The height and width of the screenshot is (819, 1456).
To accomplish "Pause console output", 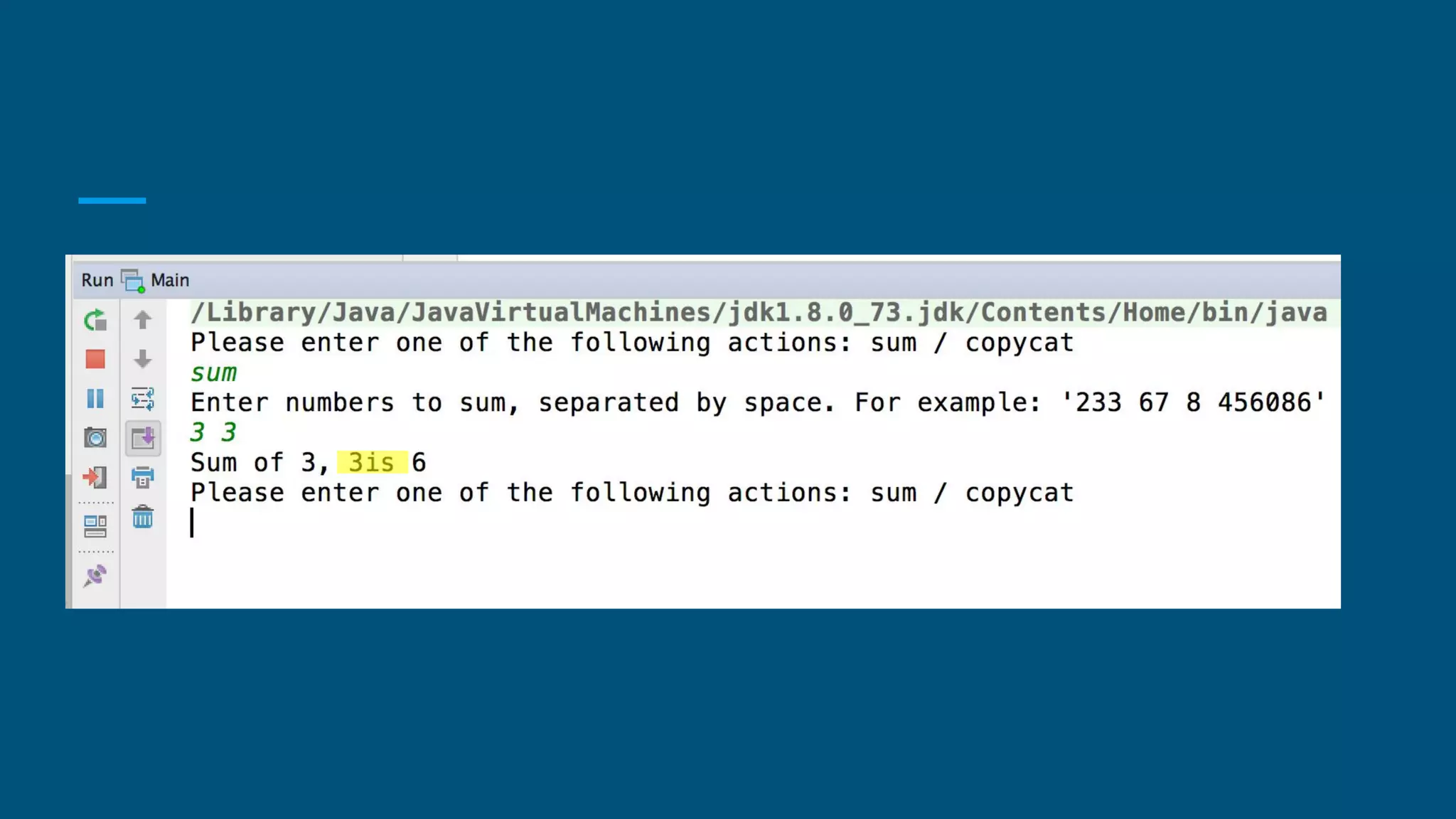I will 95,398.
